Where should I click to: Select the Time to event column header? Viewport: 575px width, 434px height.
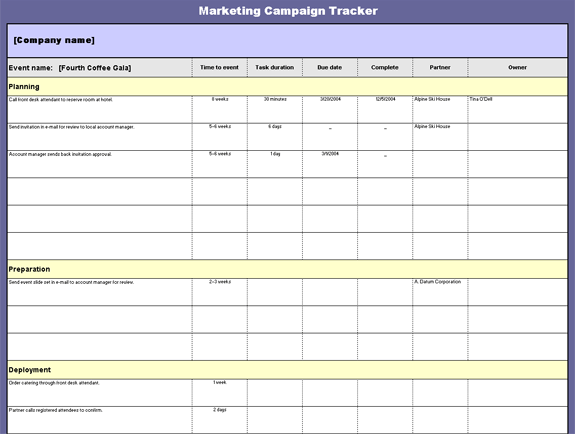[219, 68]
